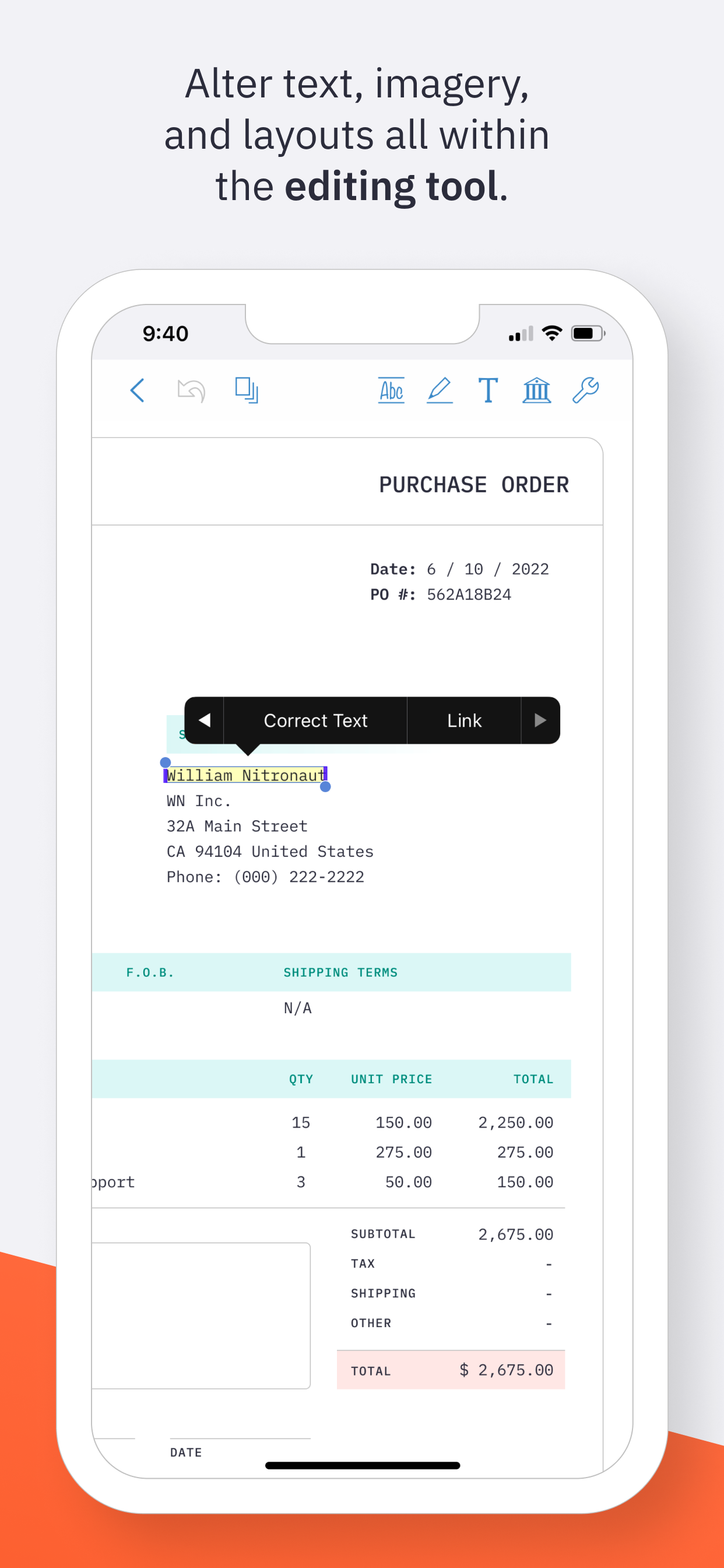The image size is (724, 1568).
Task: Open the library building icon
Action: (537, 390)
